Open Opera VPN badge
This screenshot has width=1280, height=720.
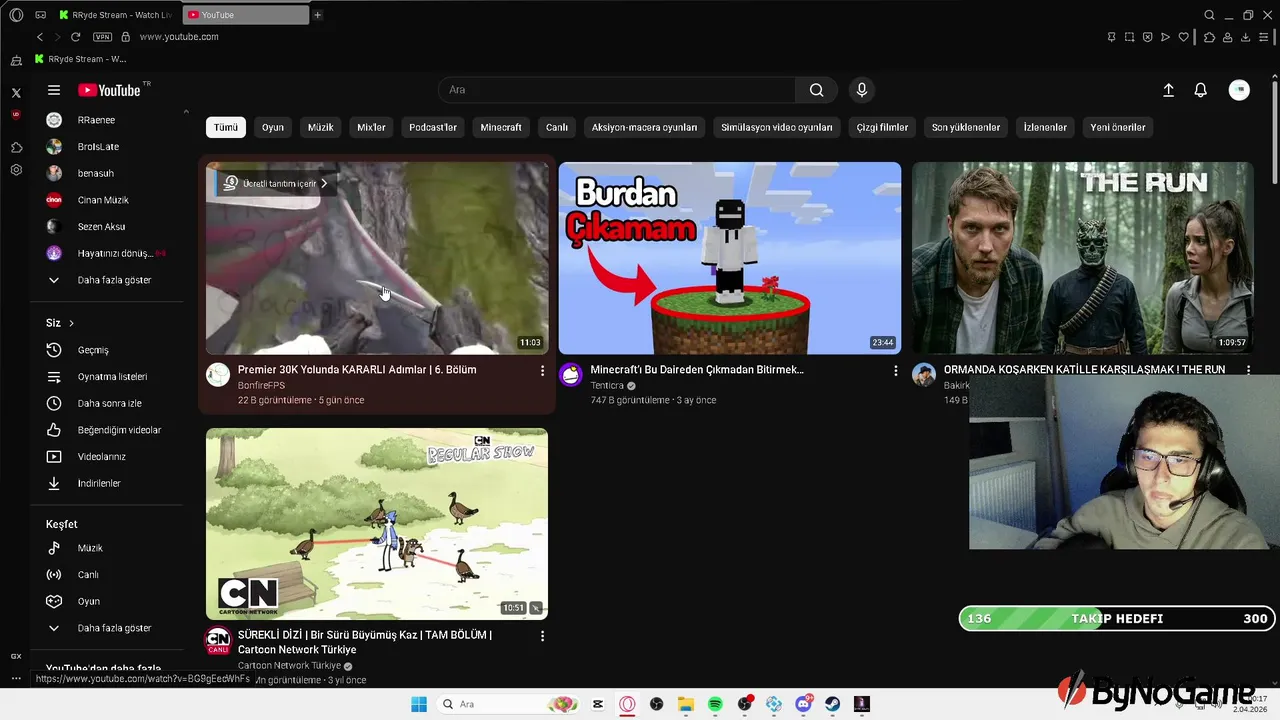pos(102,37)
